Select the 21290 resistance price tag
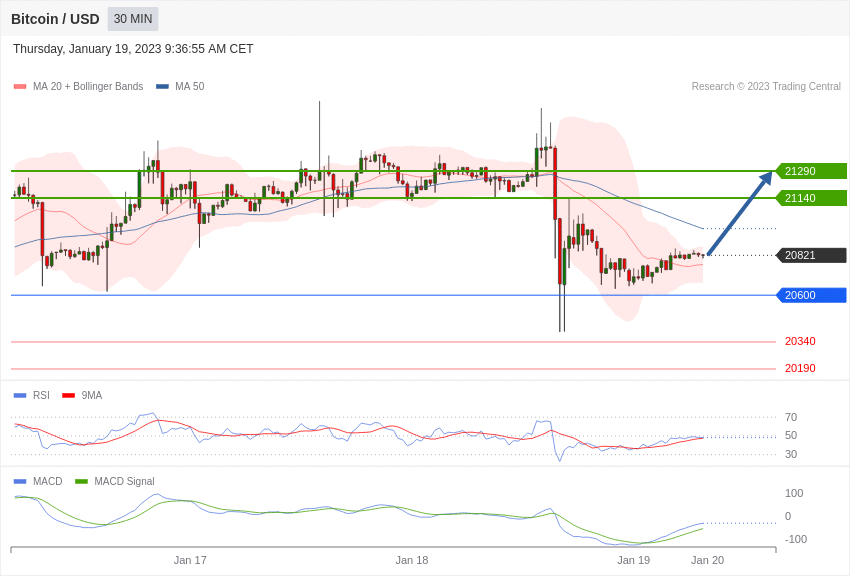 tap(812, 171)
